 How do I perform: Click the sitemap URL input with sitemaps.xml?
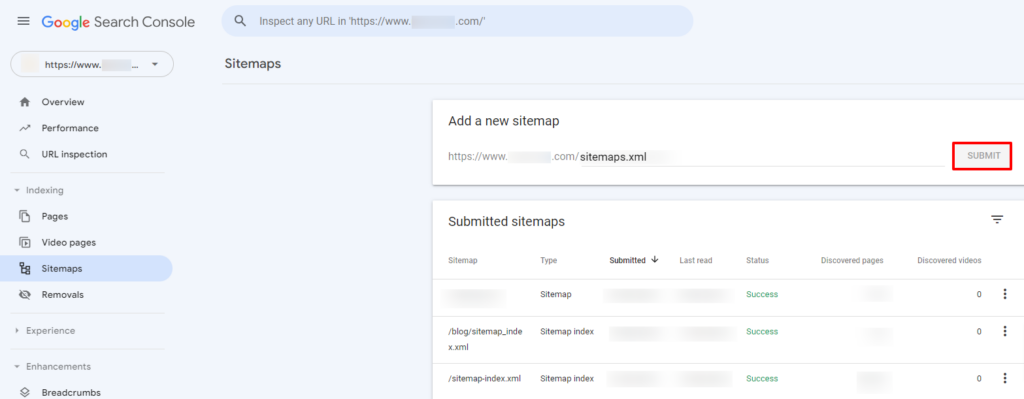tap(762, 157)
